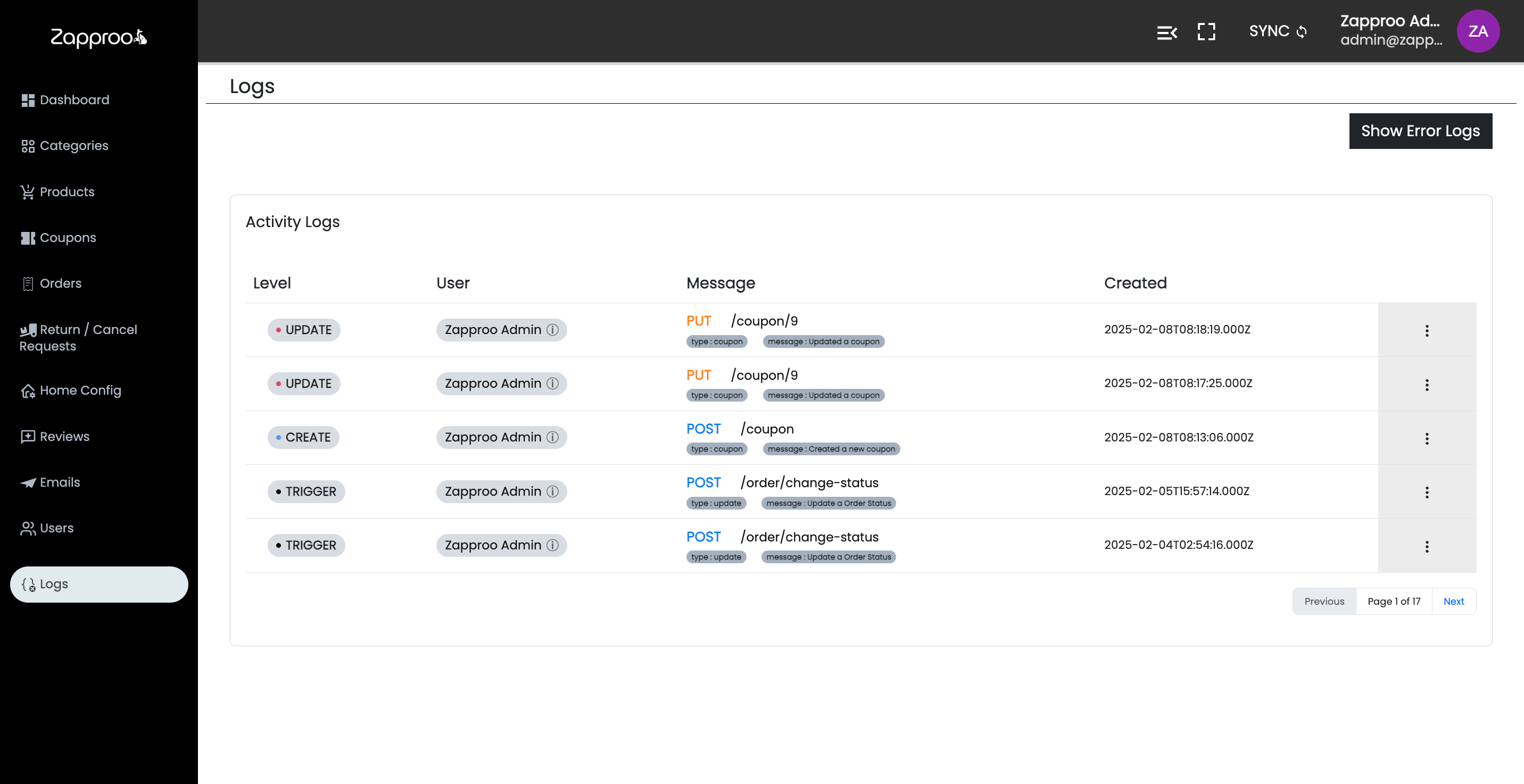Toggle fullscreen mode icon
This screenshot has width=1524, height=784.
coord(1206,32)
